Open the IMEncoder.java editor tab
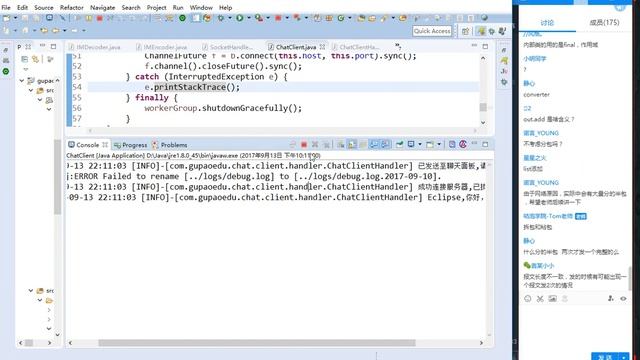640x360 pixels. [162, 47]
